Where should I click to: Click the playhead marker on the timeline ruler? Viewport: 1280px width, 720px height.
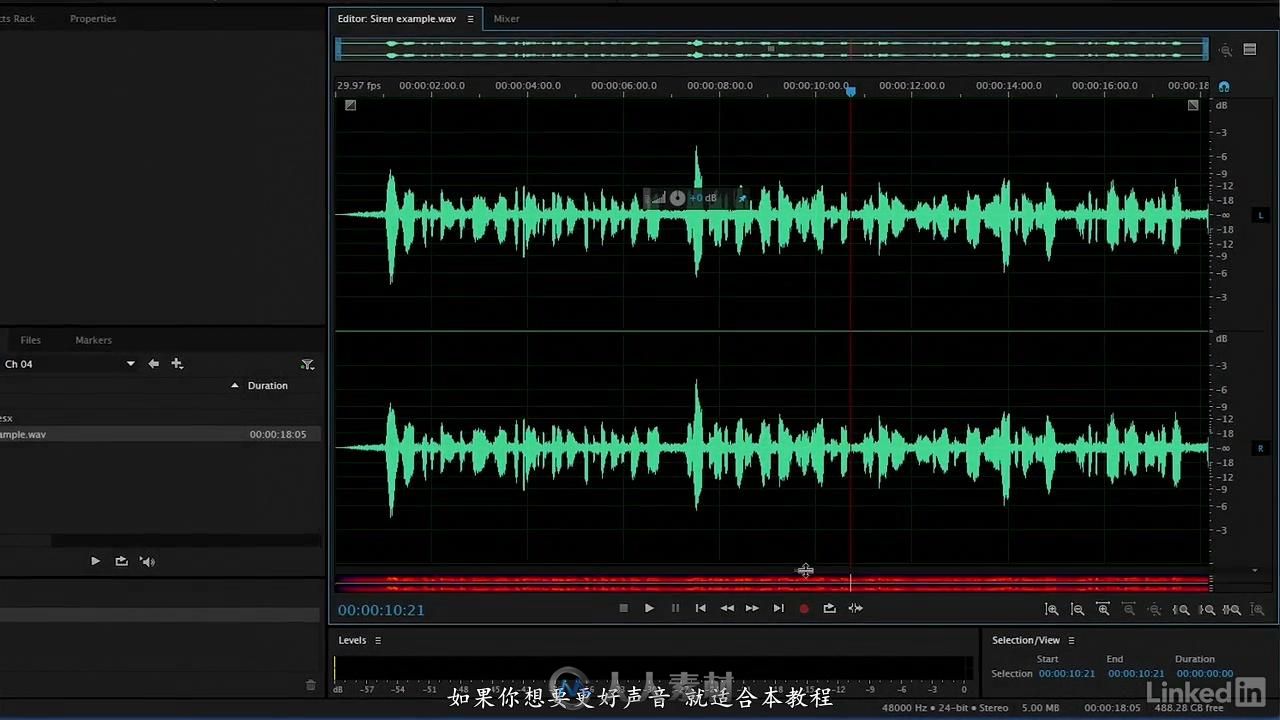pos(851,91)
